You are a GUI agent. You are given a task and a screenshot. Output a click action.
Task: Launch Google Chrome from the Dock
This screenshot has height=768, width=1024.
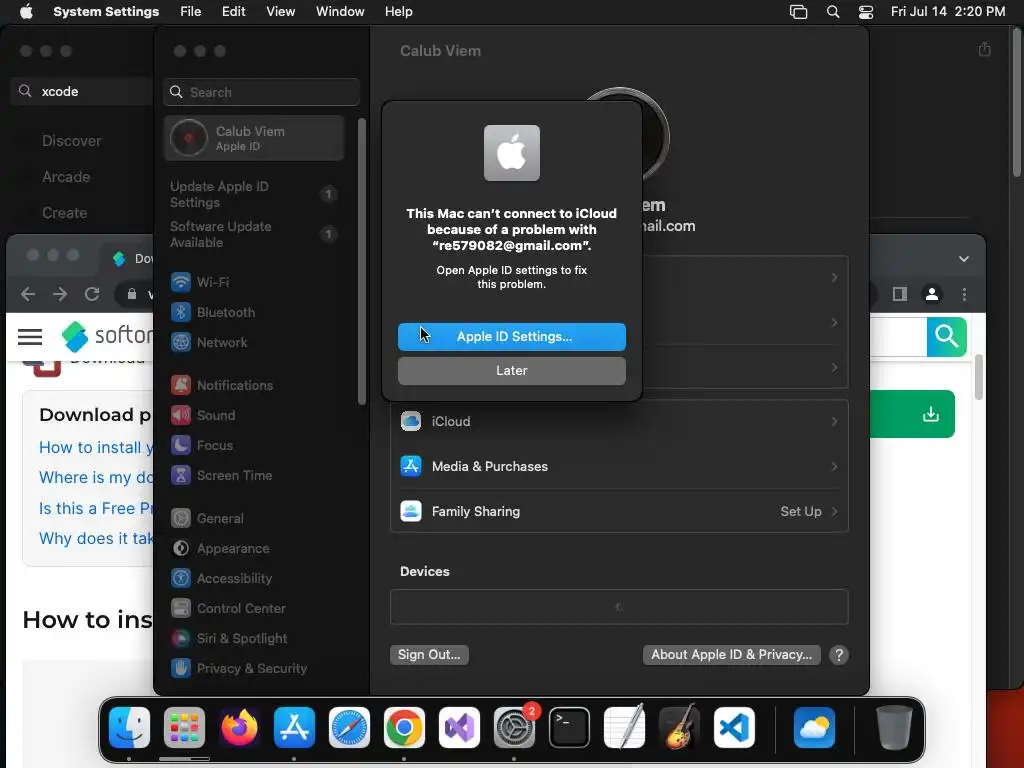[404, 728]
